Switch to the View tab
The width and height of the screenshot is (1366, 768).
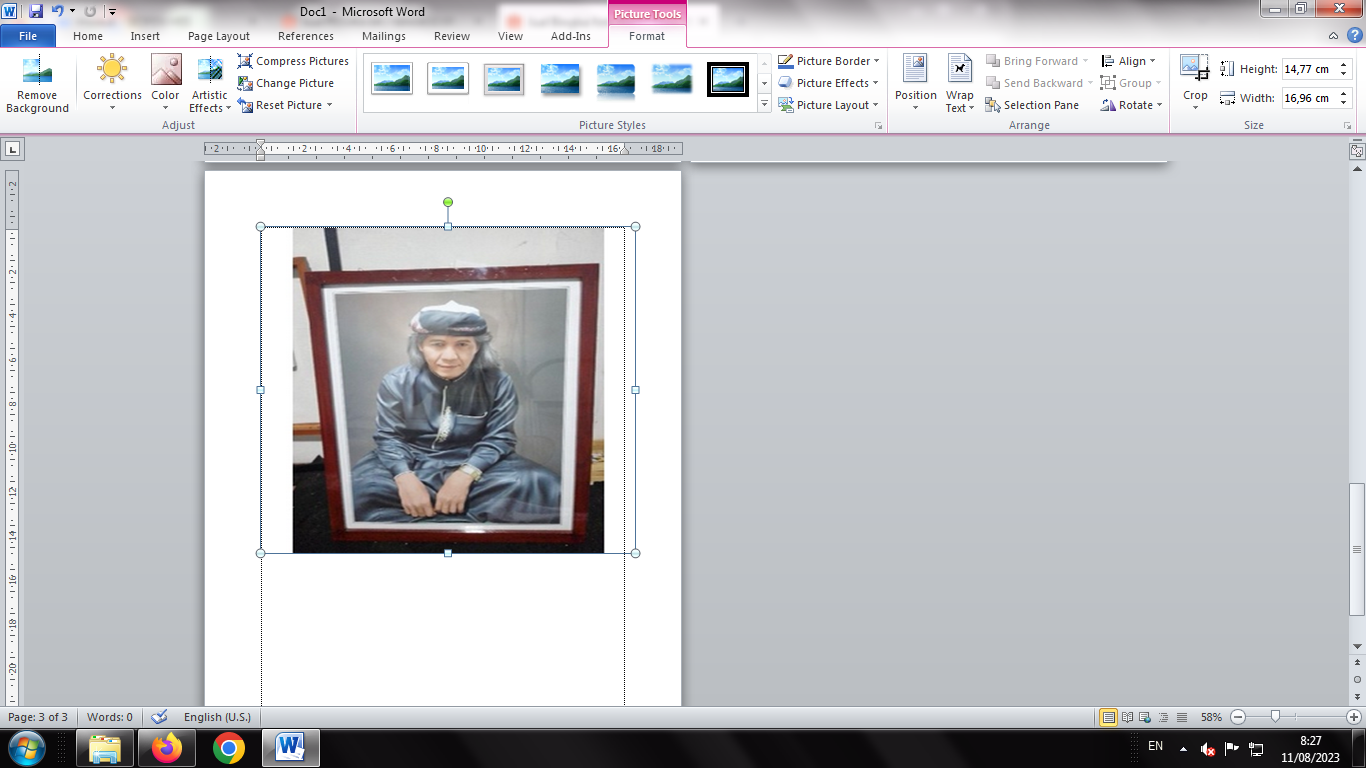[x=510, y=36]
